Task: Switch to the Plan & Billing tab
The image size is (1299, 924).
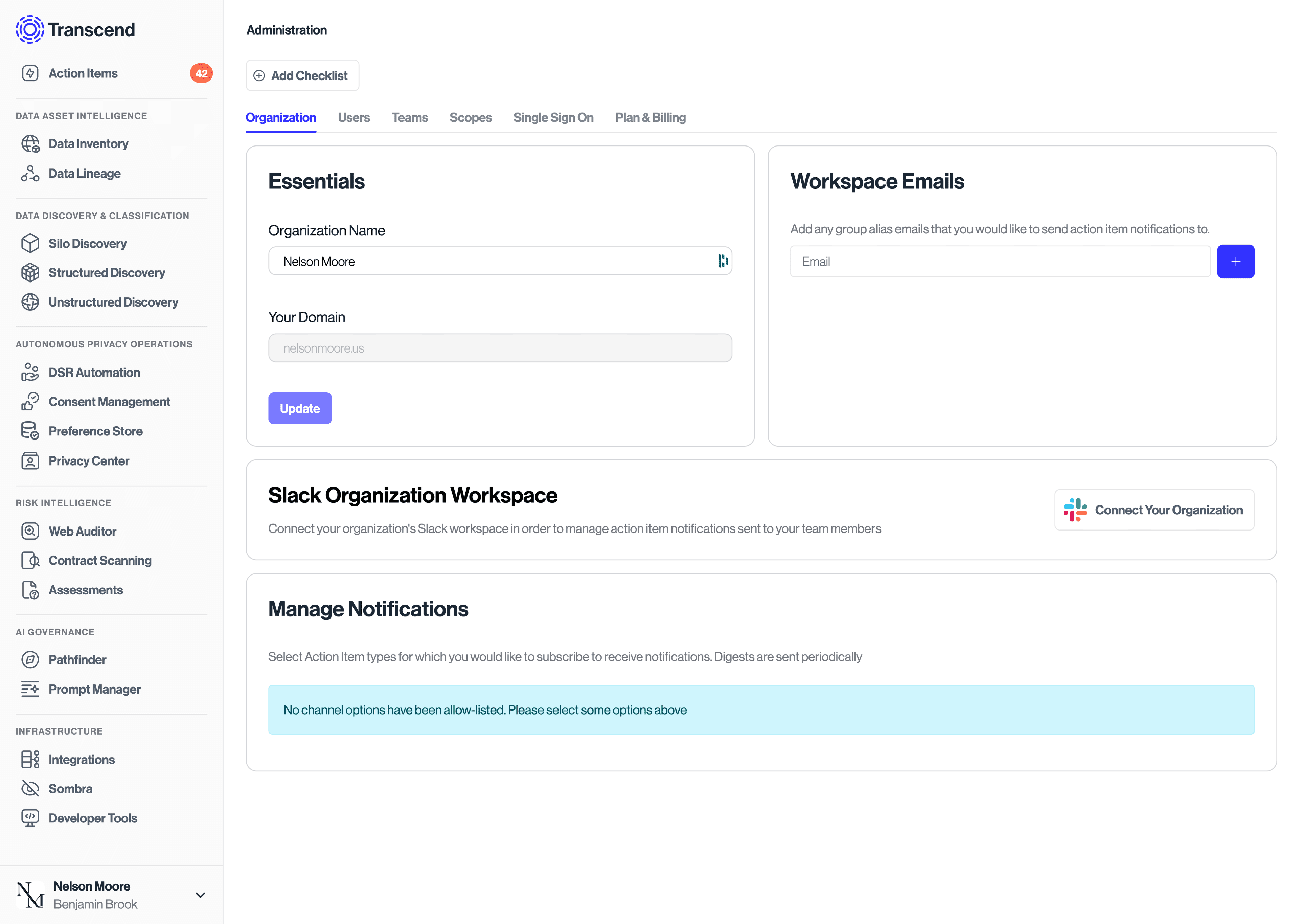Action: (650, 117)
